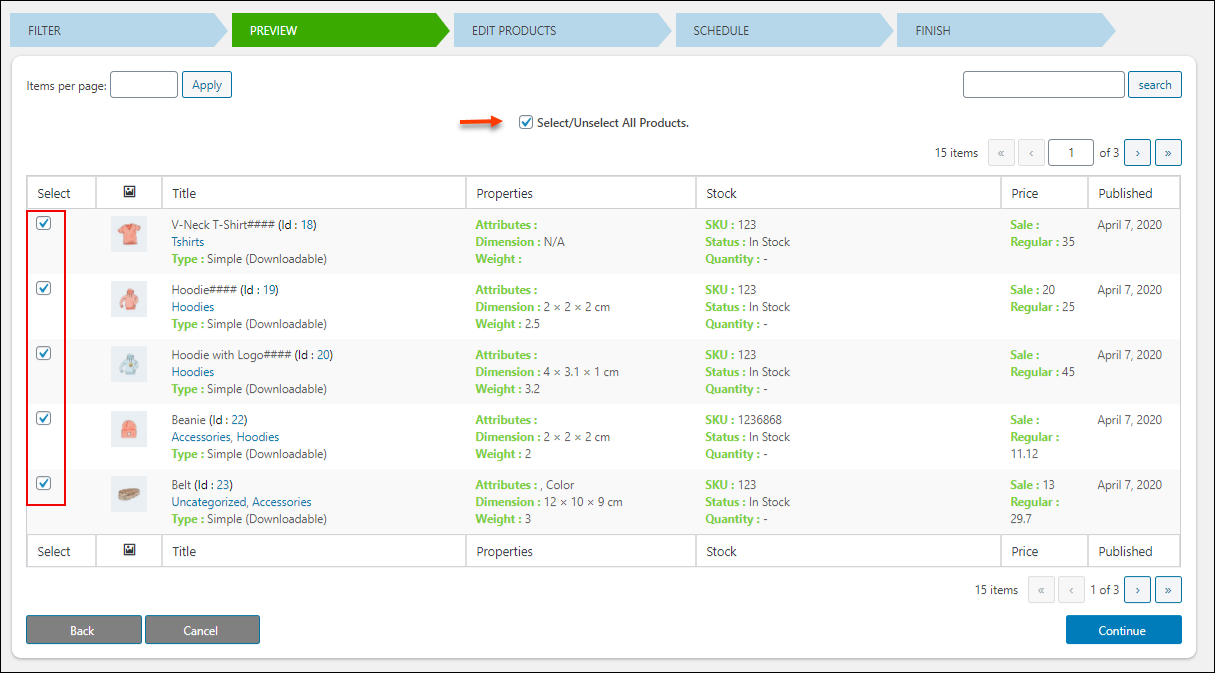Click Title column header in footer

coord(184,551)
